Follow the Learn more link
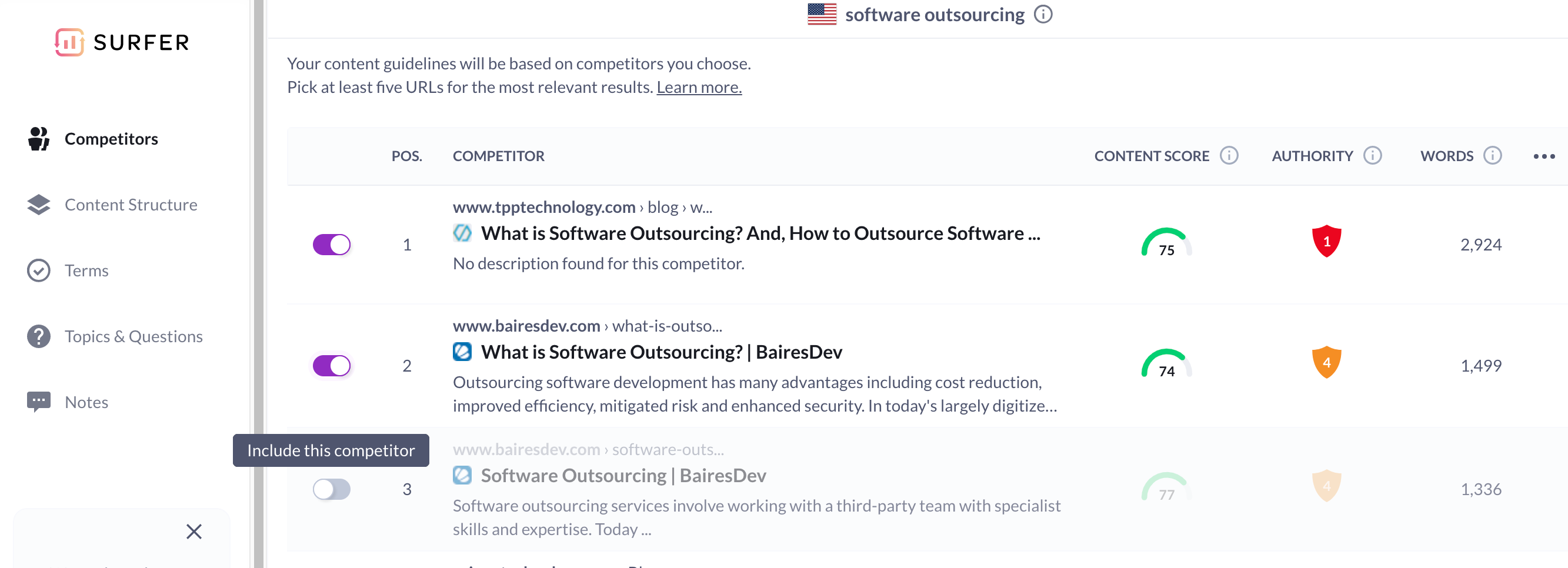1568x568 pixels. point(699,87)
